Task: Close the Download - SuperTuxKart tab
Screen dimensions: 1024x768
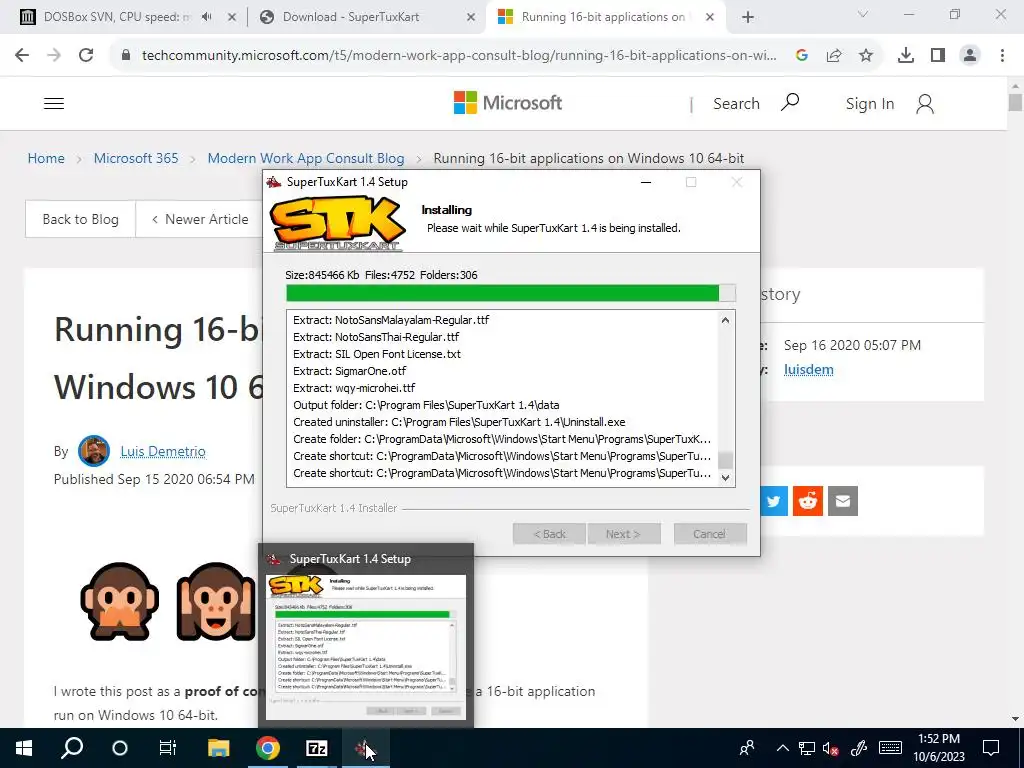Action: (x=471, y=18)
